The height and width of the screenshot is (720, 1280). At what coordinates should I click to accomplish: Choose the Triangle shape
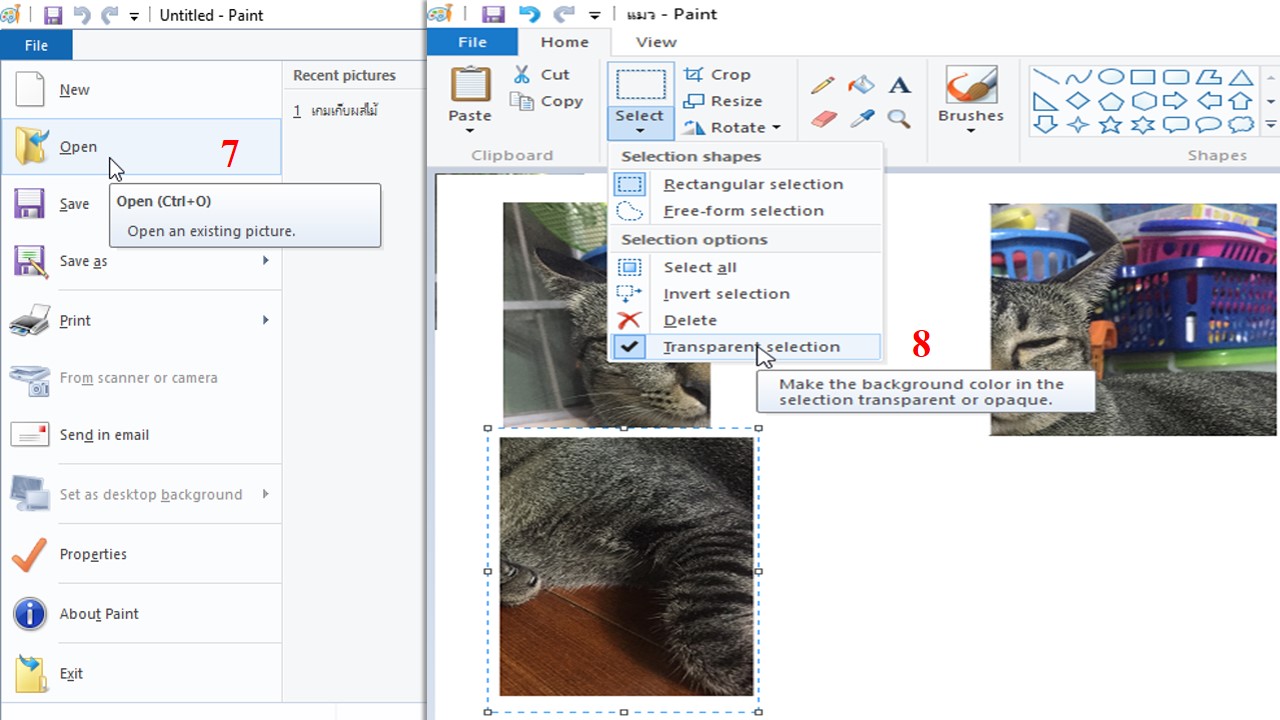click(1241, 77)
